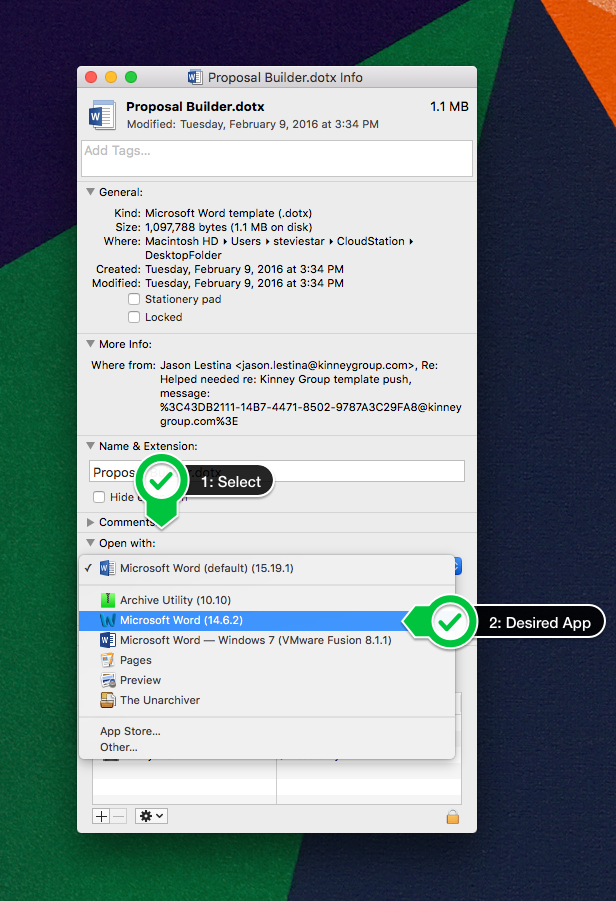Viewport: 616px width, 901px height.
Task: Click the plus button to add user
Action: tap(101, 816)
